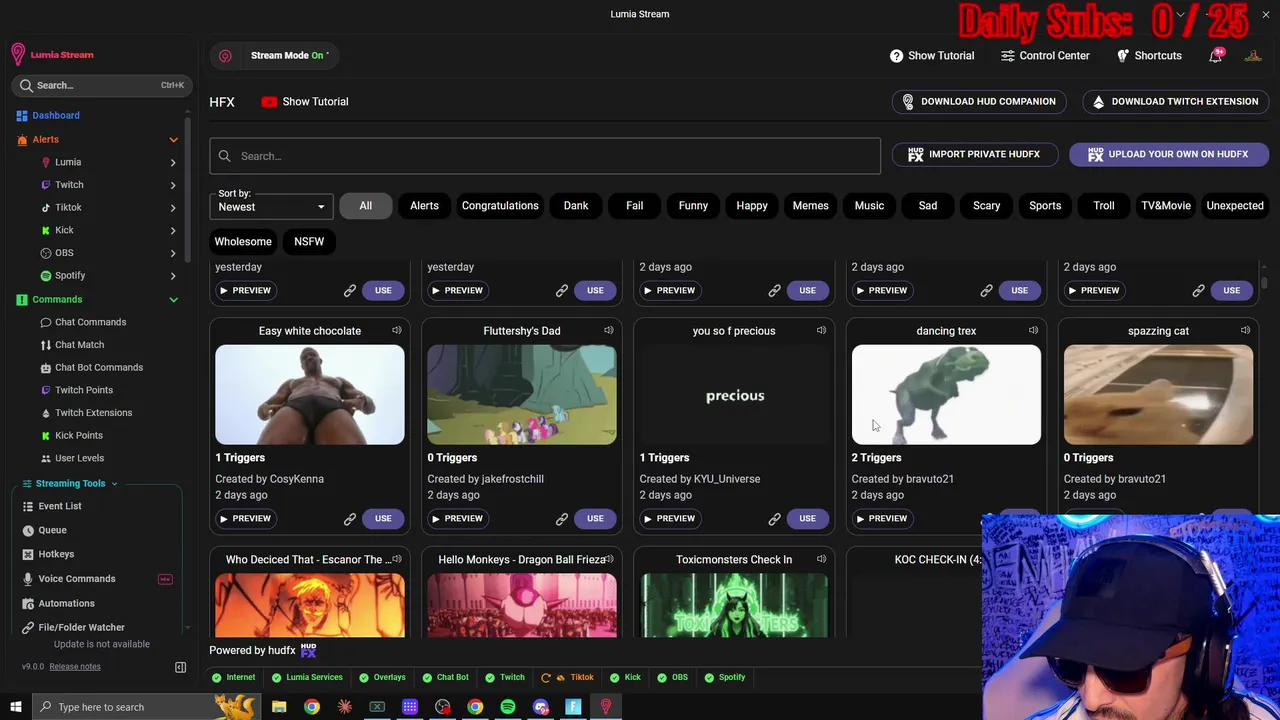Open File Explorer from taskbar
Image resolution: width=1280 pixels, height=720 pixels.
point(279,707)
